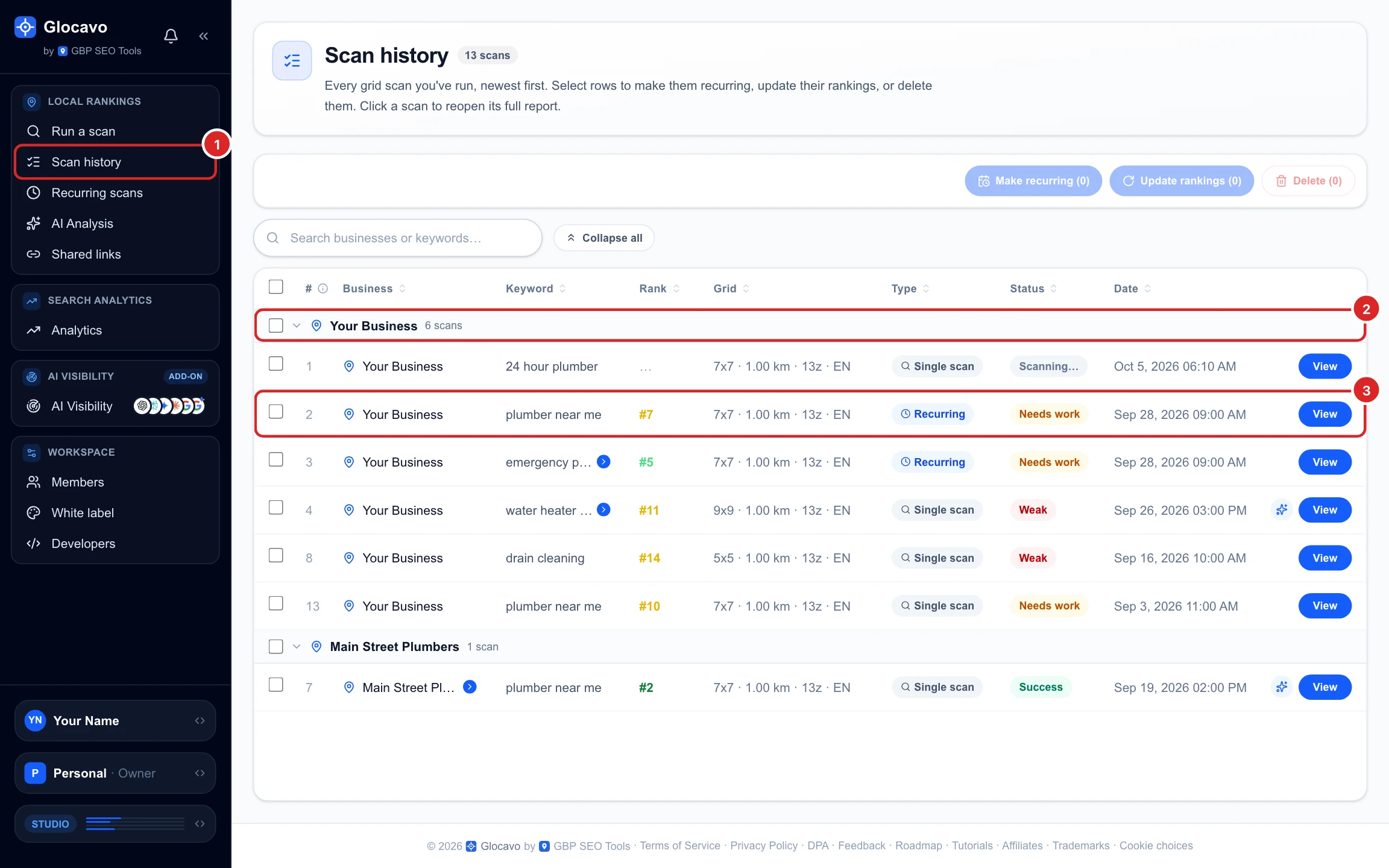Select the 24 hour plumber scan checkbox
Screen dimensions: 1389x868
point(276,364)
